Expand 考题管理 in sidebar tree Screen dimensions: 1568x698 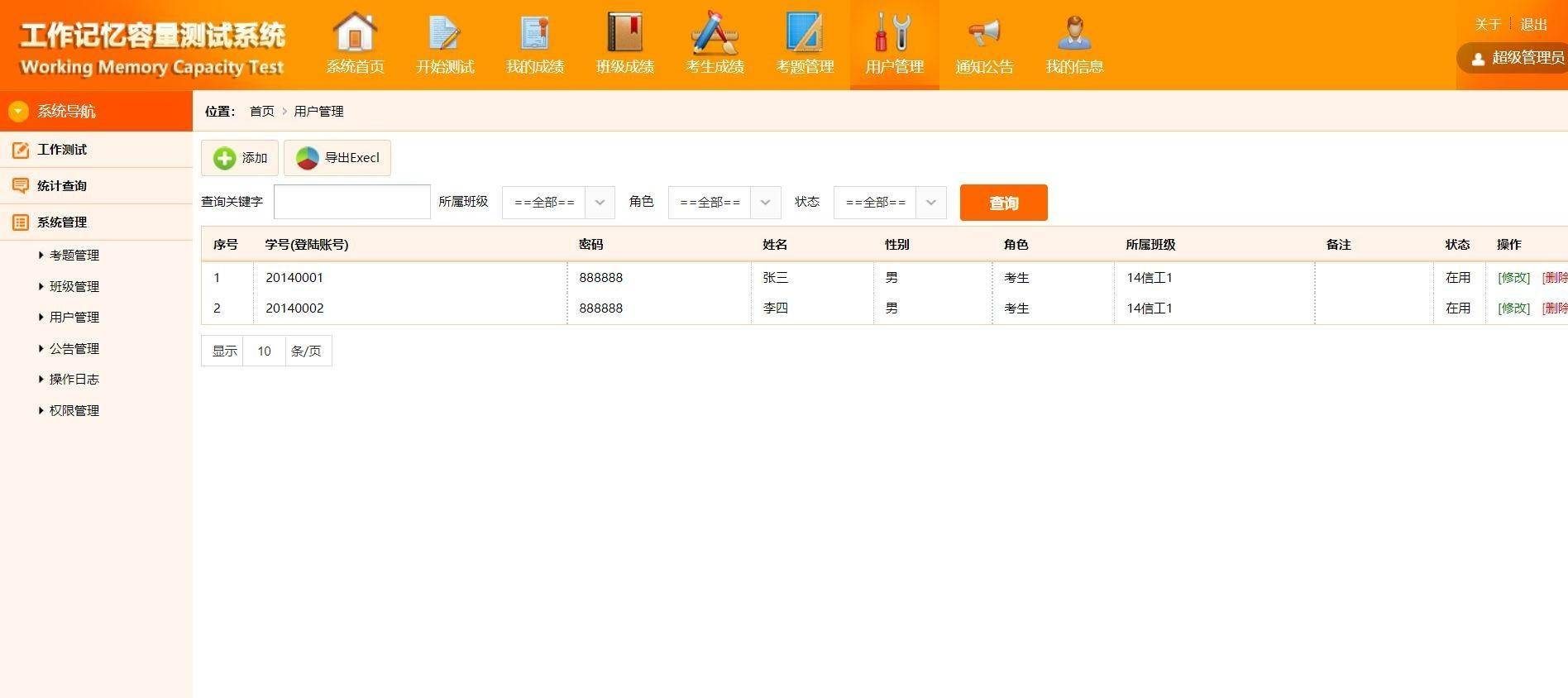point(74,256)
